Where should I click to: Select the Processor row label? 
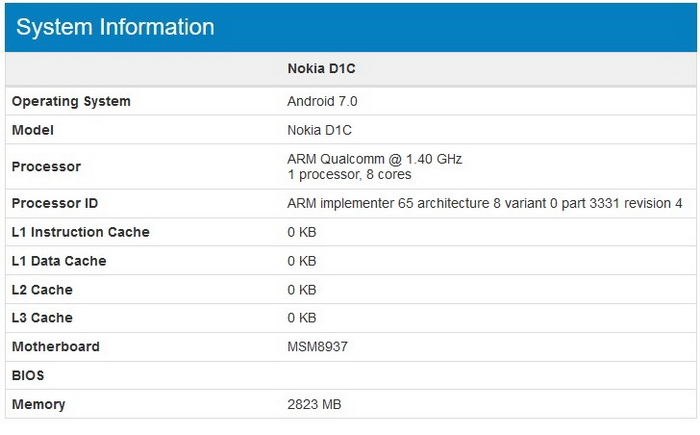pyautogui.click(x=46, y=167)
